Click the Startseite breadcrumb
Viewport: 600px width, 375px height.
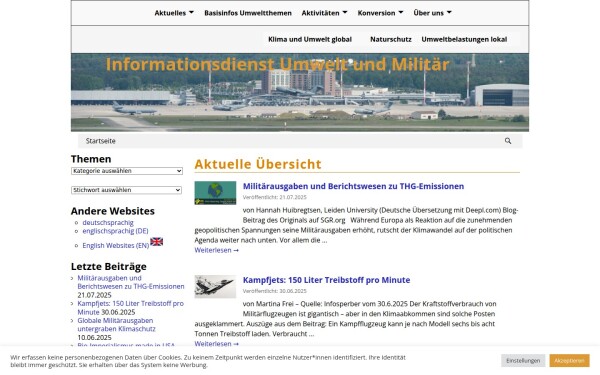(101, 141)
